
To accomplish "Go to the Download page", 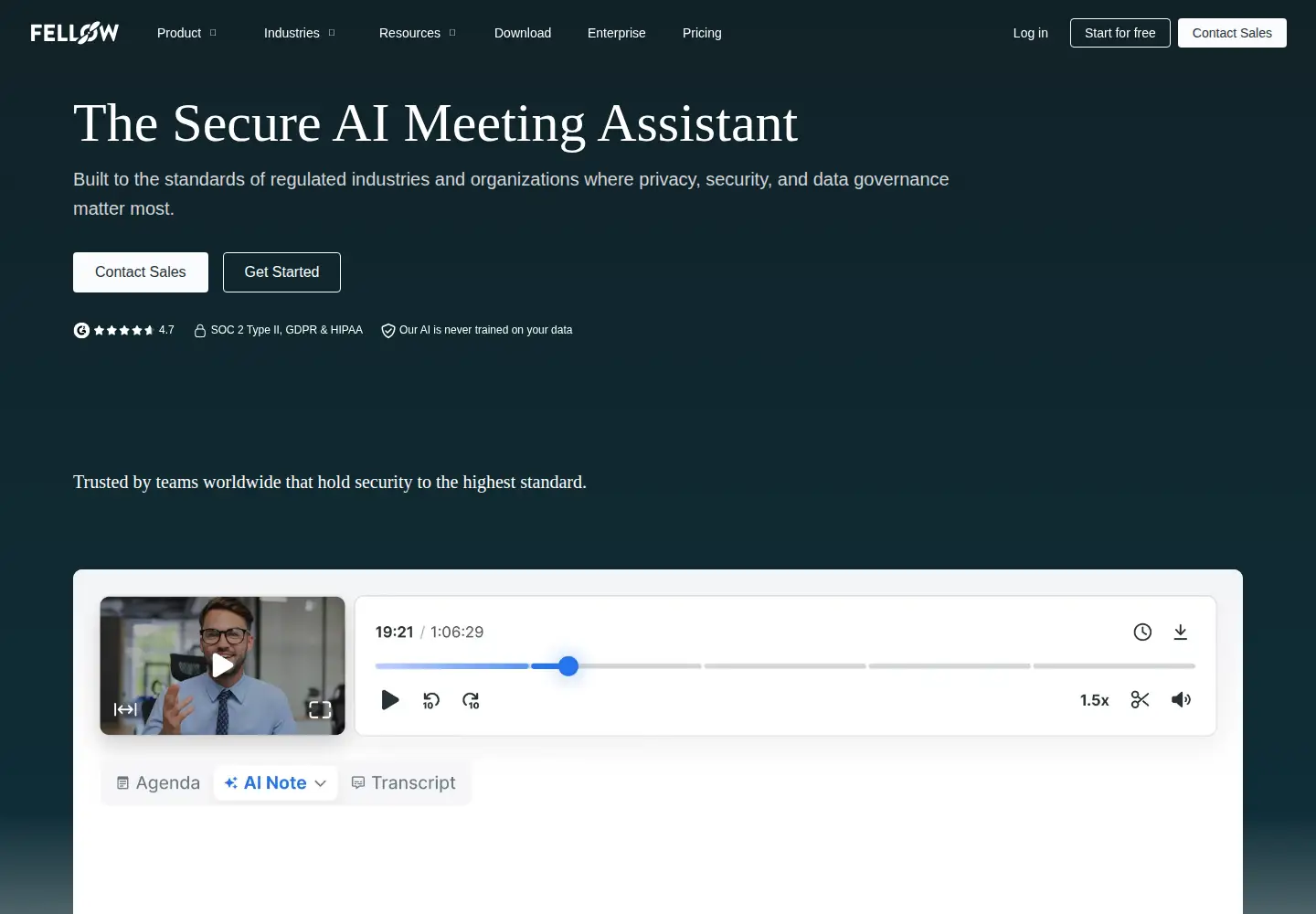I will coord(523,33).
